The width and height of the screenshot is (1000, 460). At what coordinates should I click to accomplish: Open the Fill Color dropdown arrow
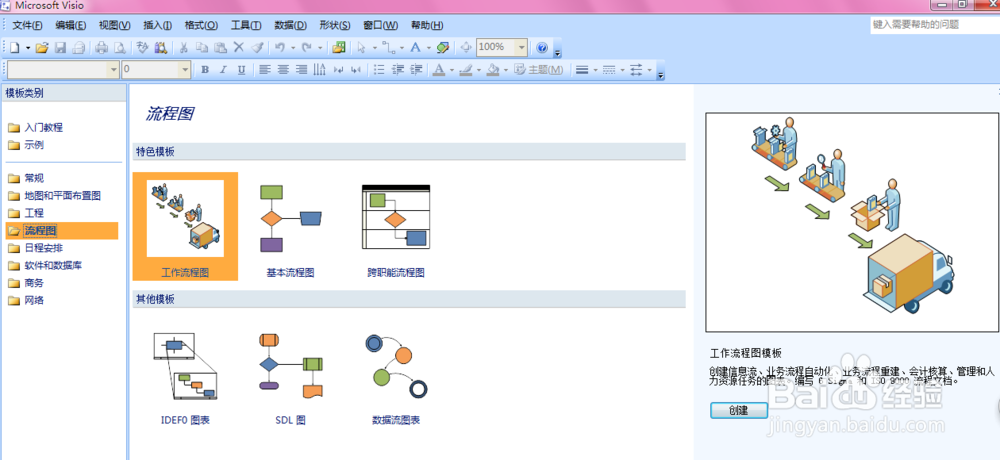[x=506, y=70]
